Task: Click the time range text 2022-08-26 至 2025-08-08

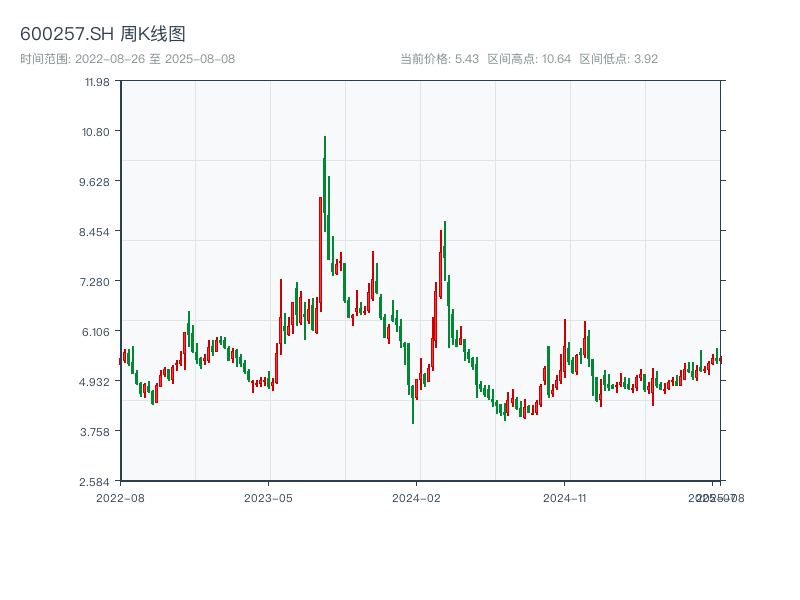Action: pyautogui.click(x=155, y=59)
